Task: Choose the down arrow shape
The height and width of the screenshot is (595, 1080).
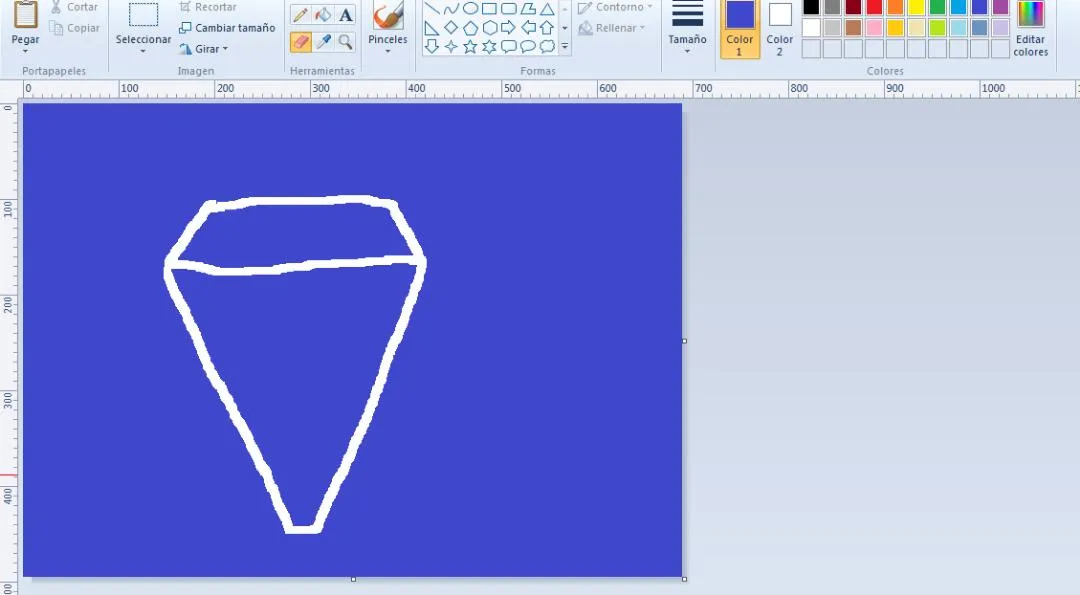Action: 432,47
